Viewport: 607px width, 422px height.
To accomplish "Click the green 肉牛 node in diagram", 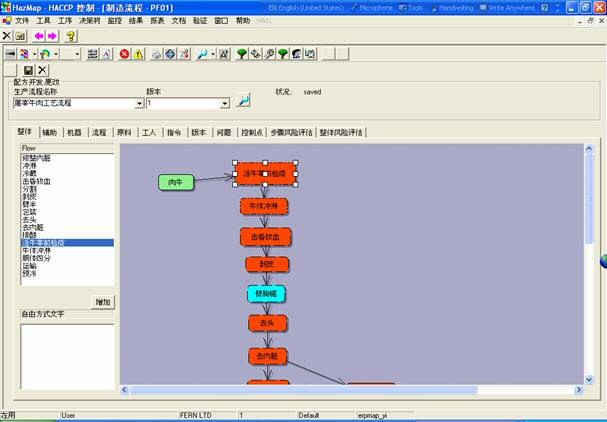I will [x=175, y=182].
